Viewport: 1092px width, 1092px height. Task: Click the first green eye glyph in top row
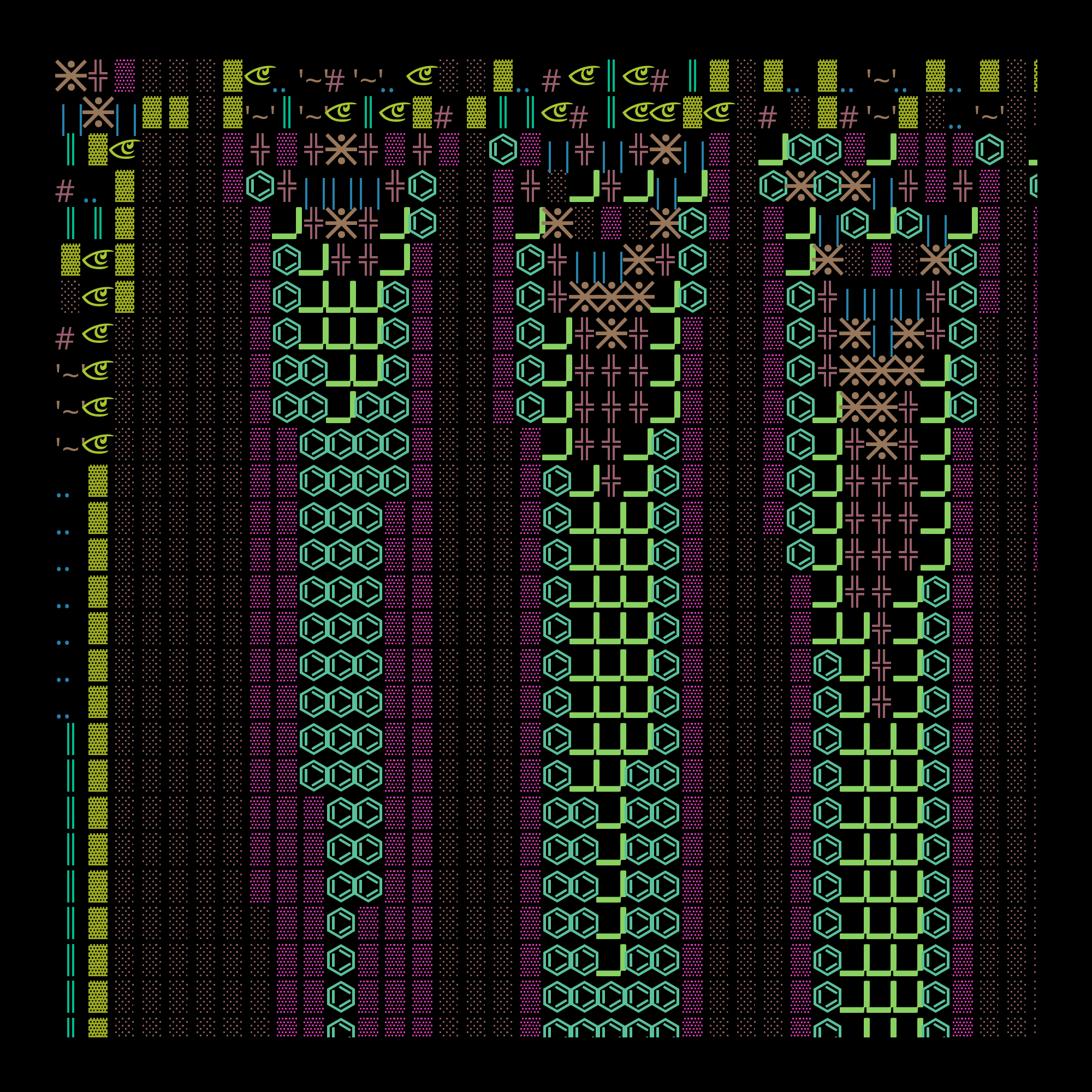click(259, 75)
